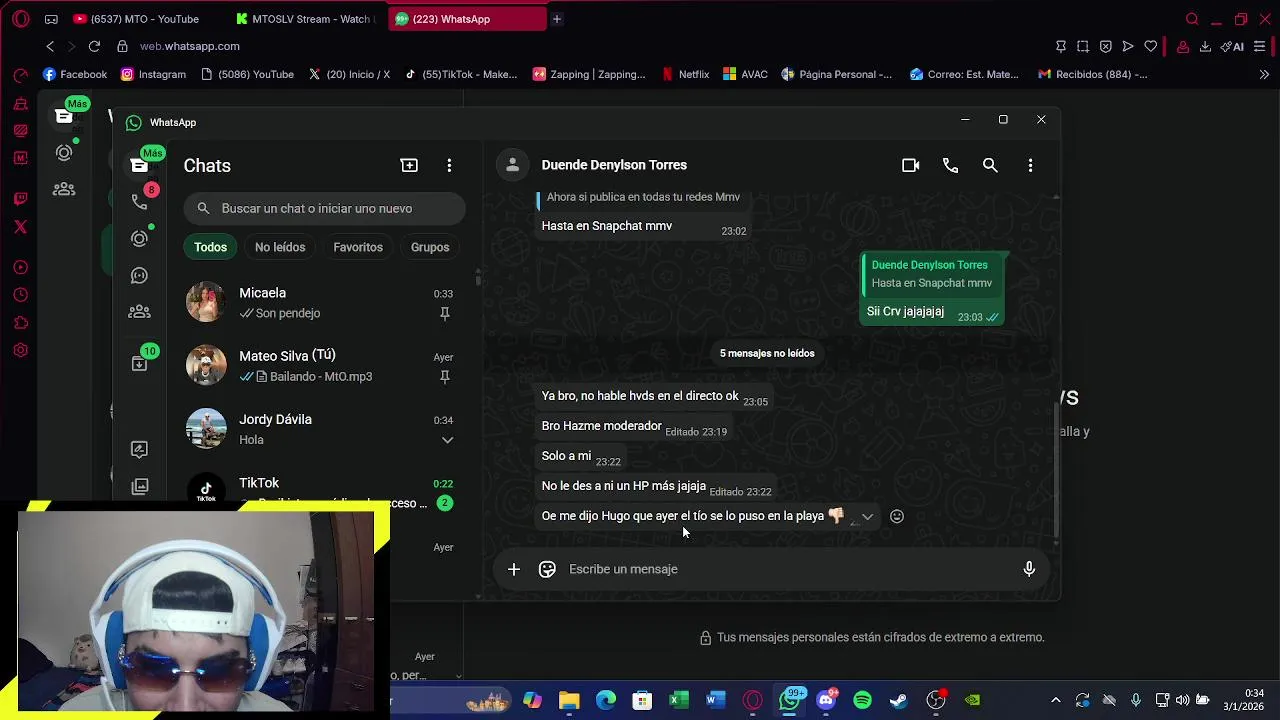Click the Opera menu logo

point(20,19)
